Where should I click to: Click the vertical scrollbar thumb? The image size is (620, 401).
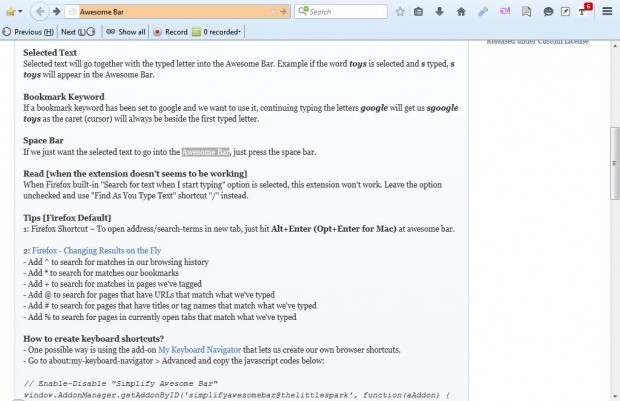coord(615,163)
